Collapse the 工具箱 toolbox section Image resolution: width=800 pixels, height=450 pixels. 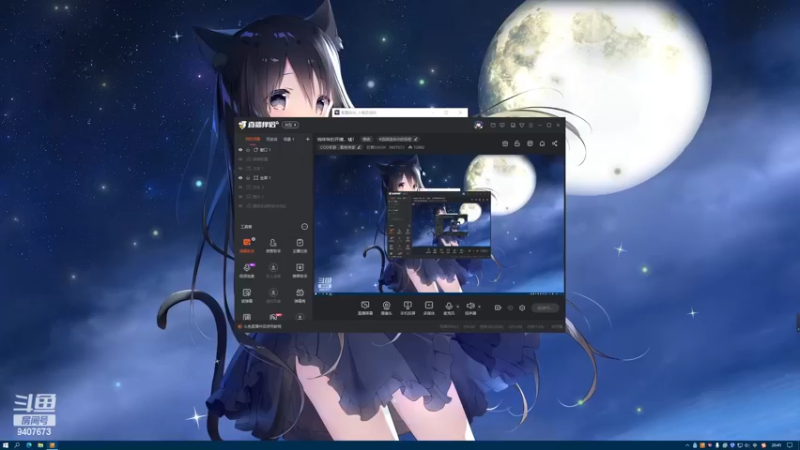pos(304,227)
